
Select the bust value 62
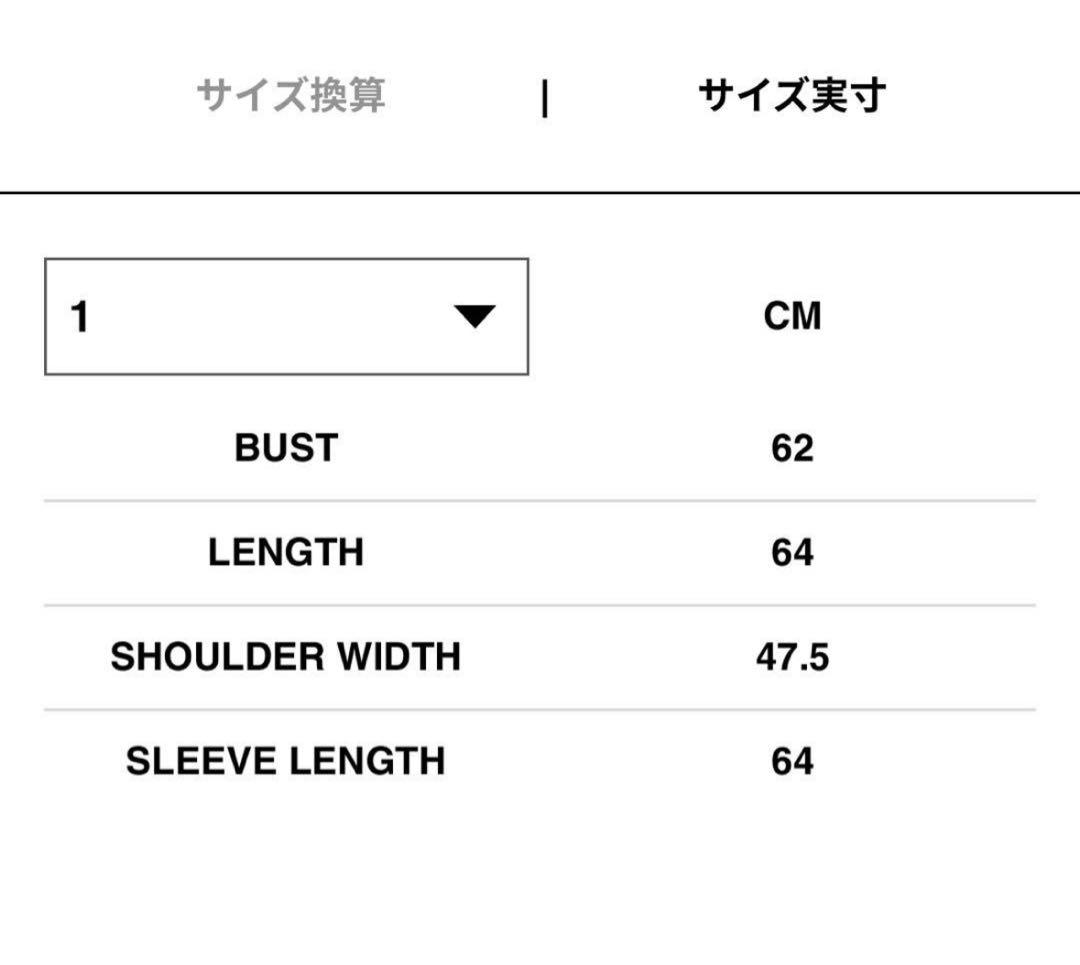[790, 447]
